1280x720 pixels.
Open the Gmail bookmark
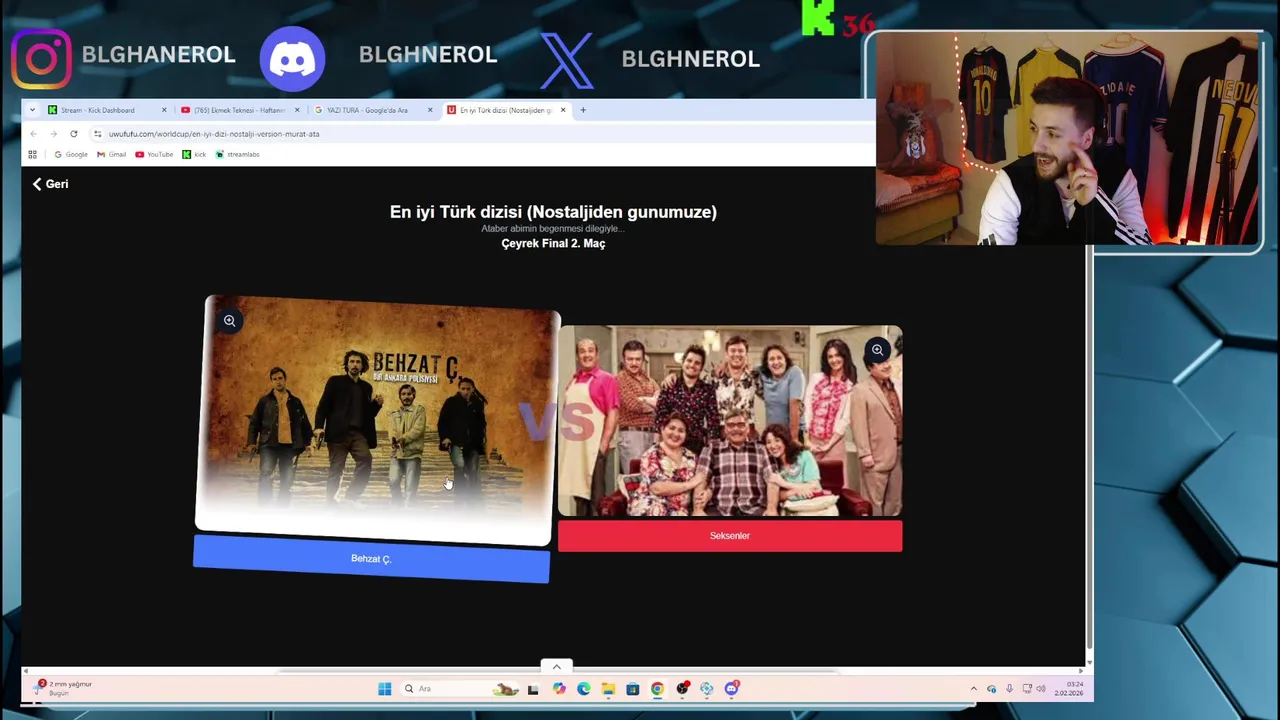pyautogui.click(x=112, y=154)
